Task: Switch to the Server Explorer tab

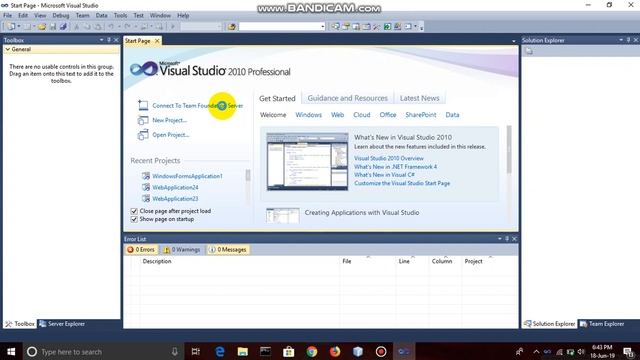Action: click(x=62, y=324)
